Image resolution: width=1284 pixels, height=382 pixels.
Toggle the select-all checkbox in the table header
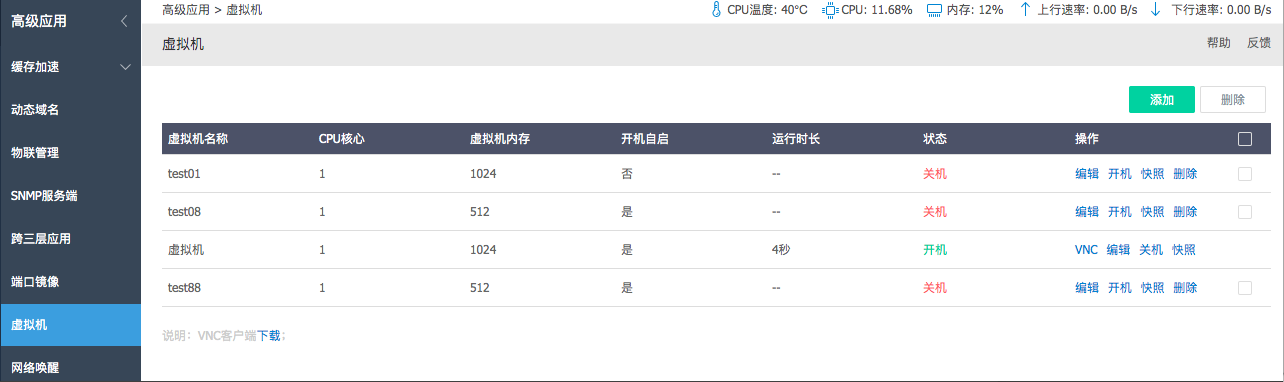coord(1245,139)
